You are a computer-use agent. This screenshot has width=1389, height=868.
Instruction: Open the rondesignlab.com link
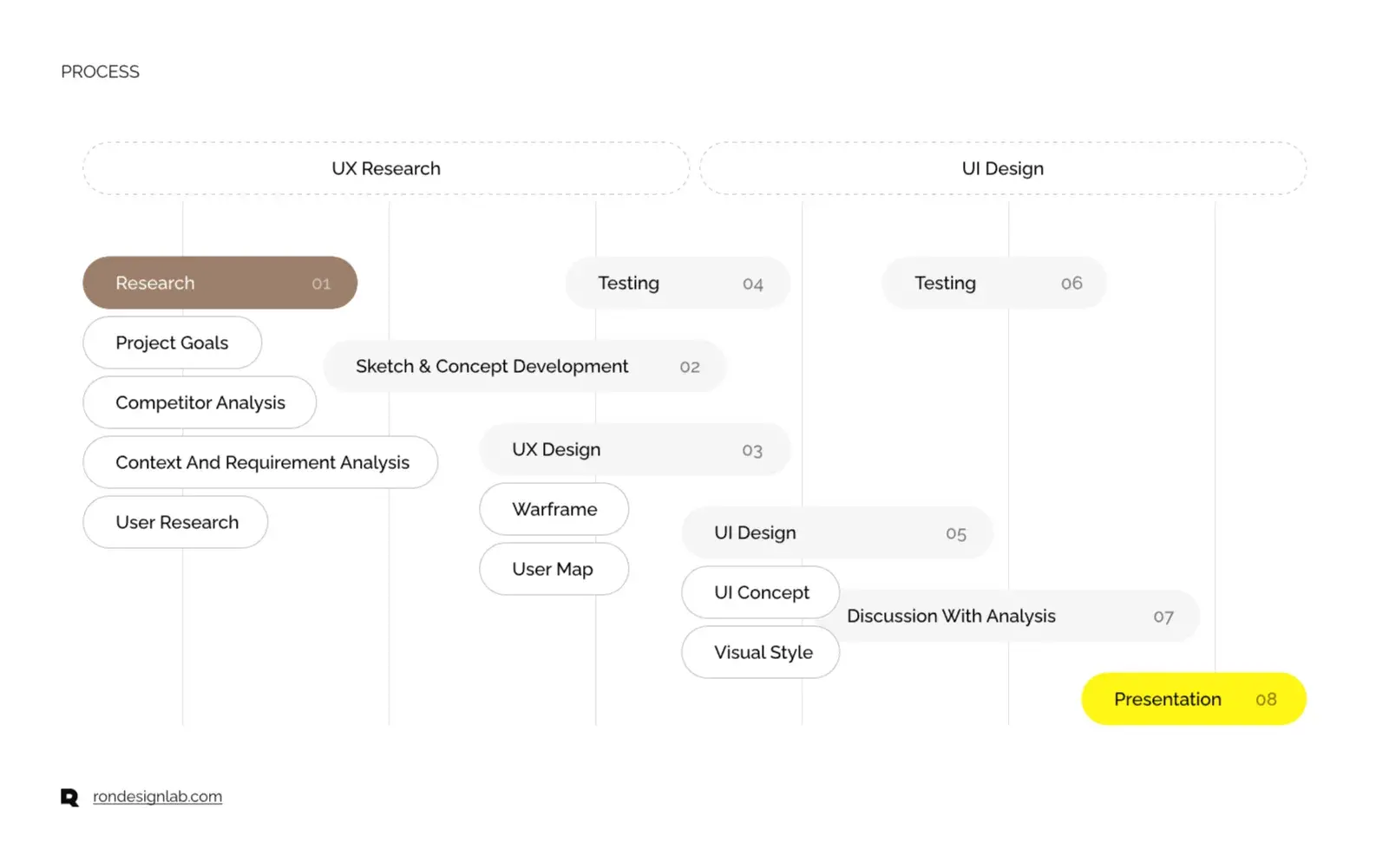pyautogui.click(x=157, y=797)
